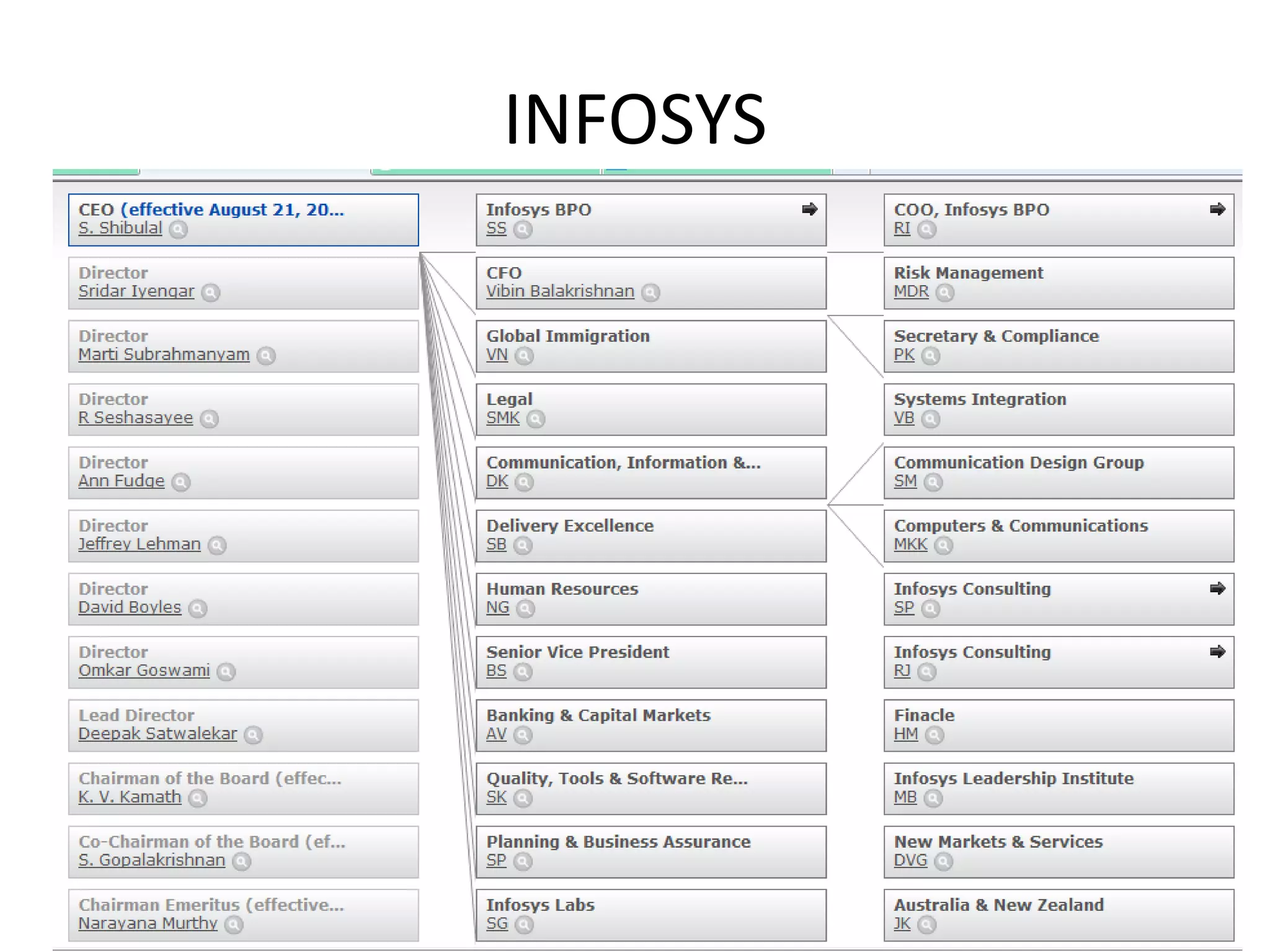This screenshot has height=952, width=1270.
Task: Open R Seshasayee profile link
Action: pos(136,418)
